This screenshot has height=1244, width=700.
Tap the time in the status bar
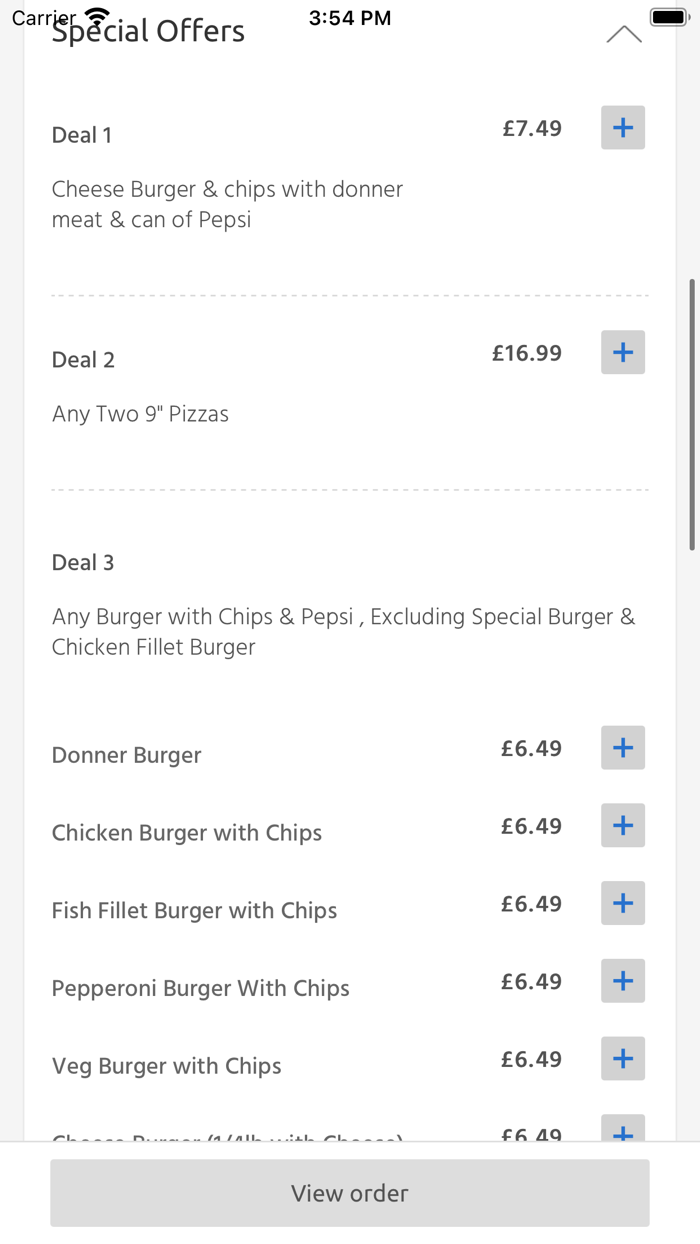(350, 16)
